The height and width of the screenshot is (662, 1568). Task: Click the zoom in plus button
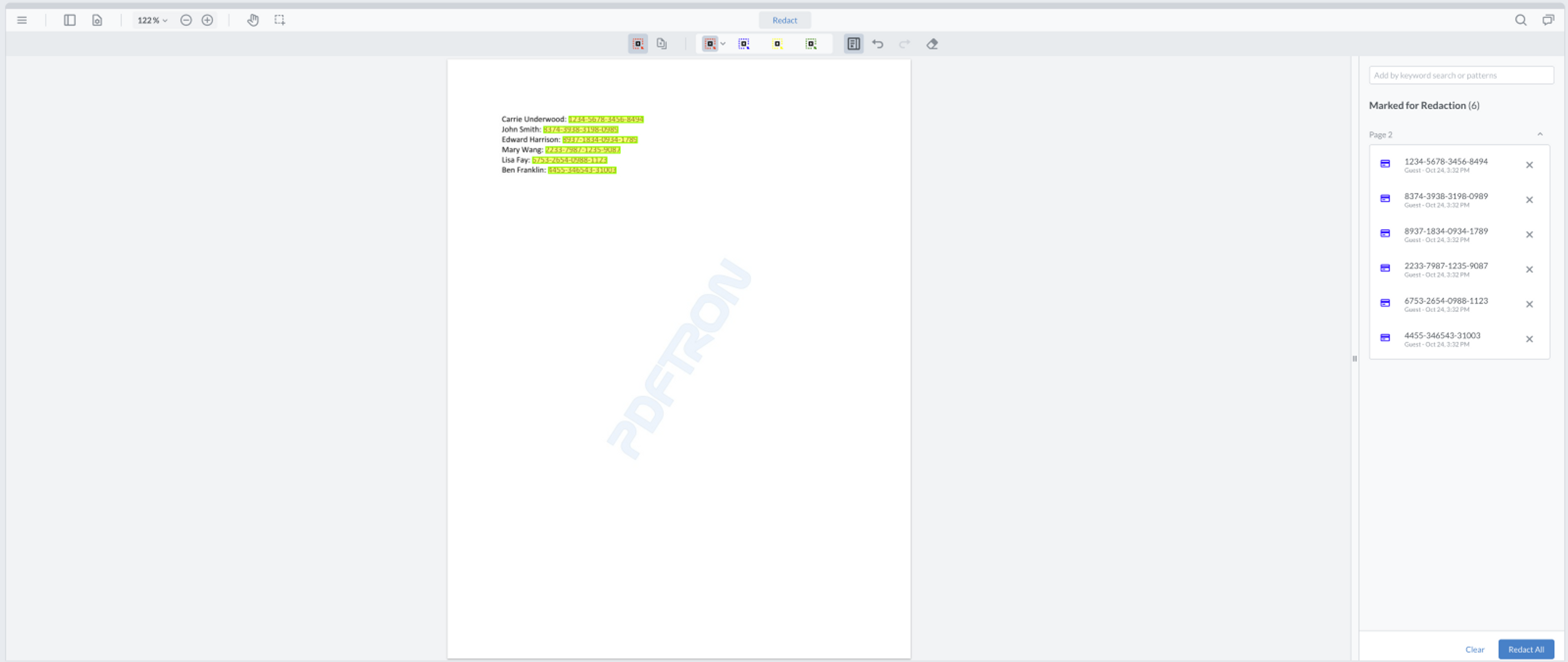207,20
